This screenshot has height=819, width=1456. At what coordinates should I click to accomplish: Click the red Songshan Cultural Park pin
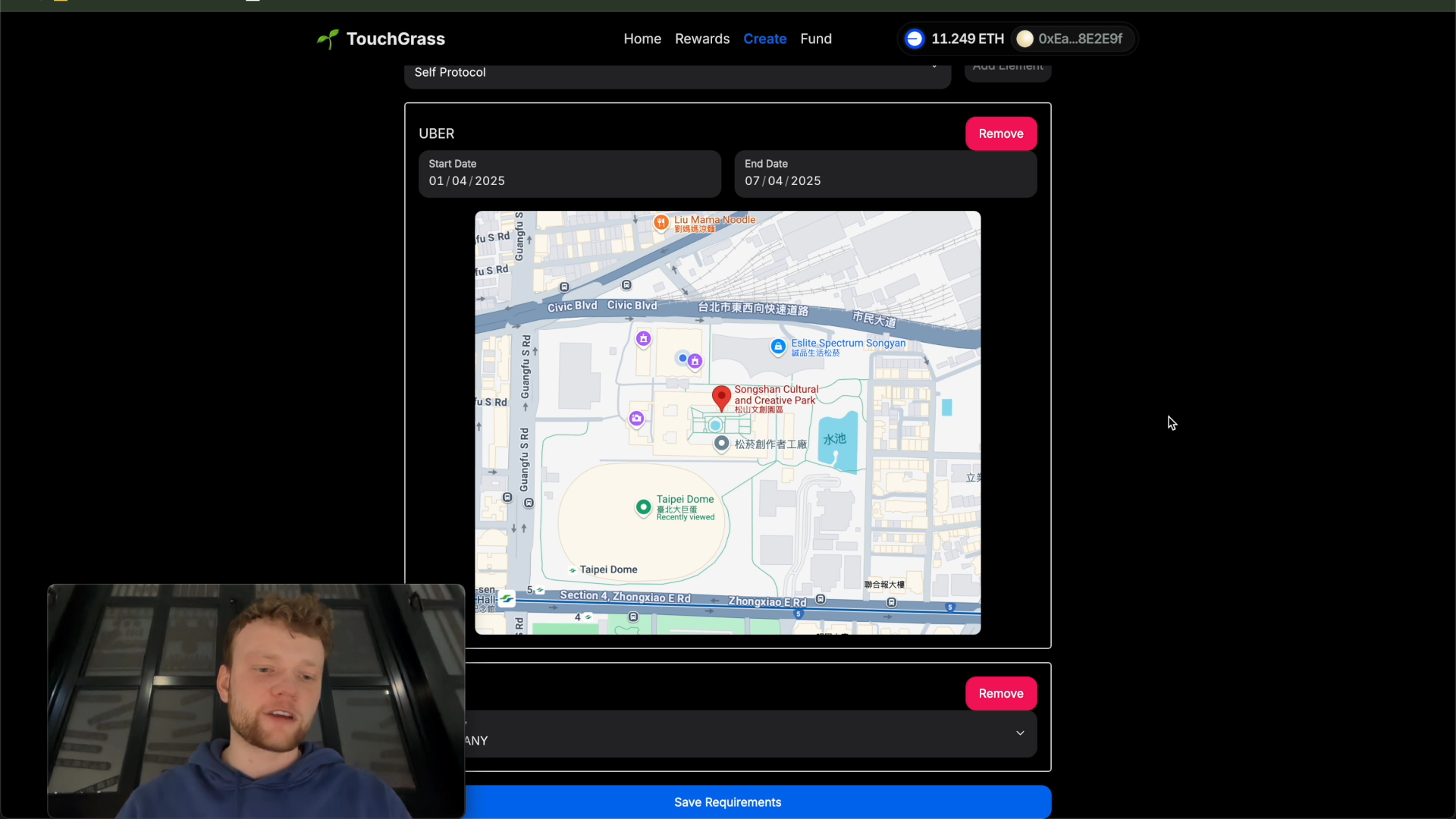[721, 397]
